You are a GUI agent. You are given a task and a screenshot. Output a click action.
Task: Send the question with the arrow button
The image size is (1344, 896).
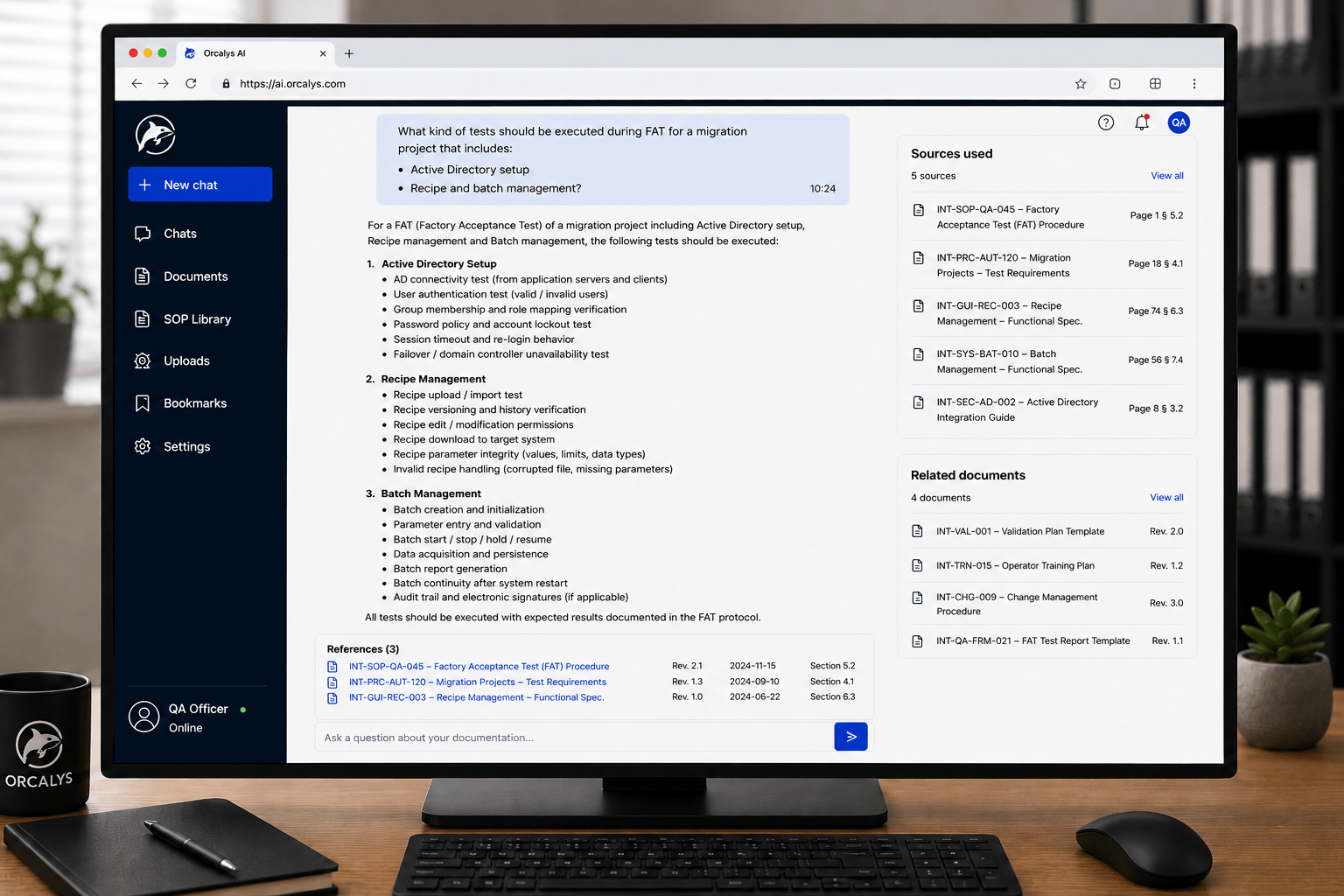(850, 737)
